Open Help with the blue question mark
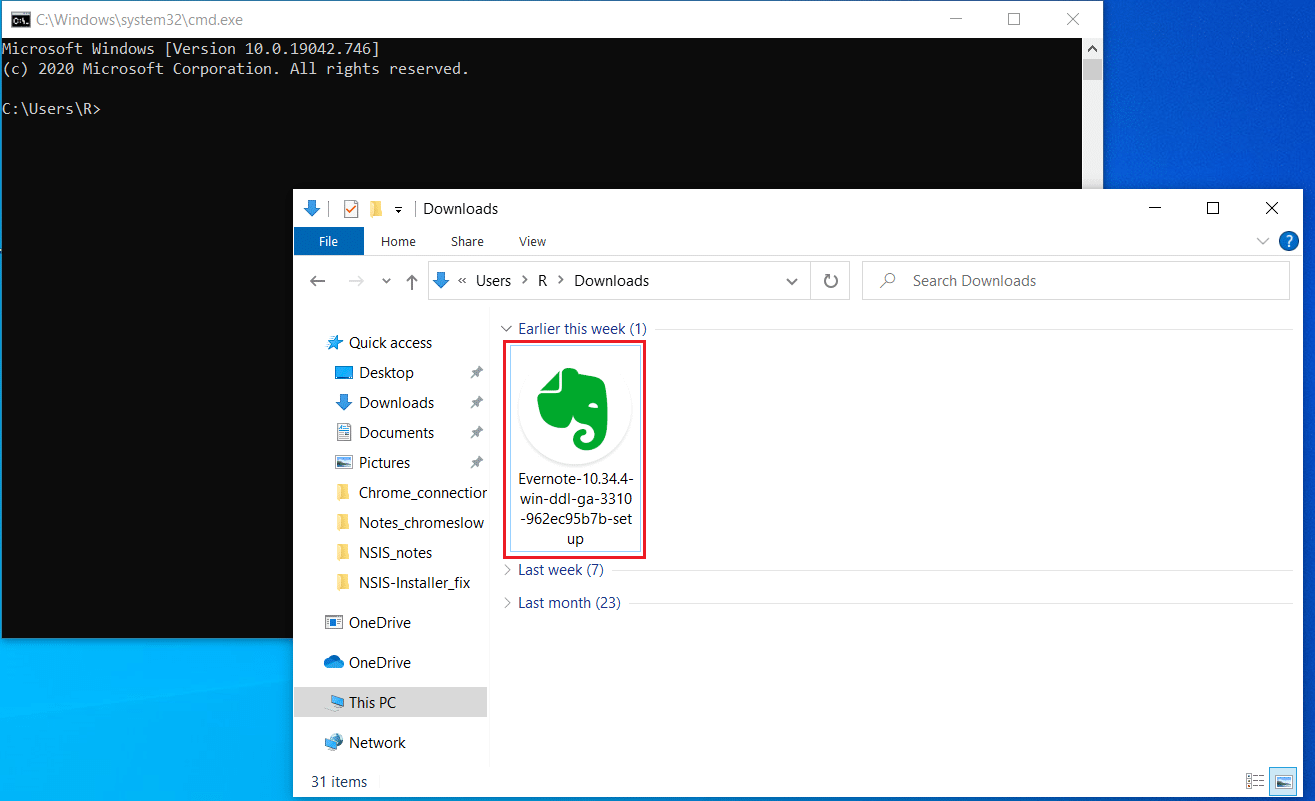Screen dimensions: 1315x801 tap(1290, 241)
